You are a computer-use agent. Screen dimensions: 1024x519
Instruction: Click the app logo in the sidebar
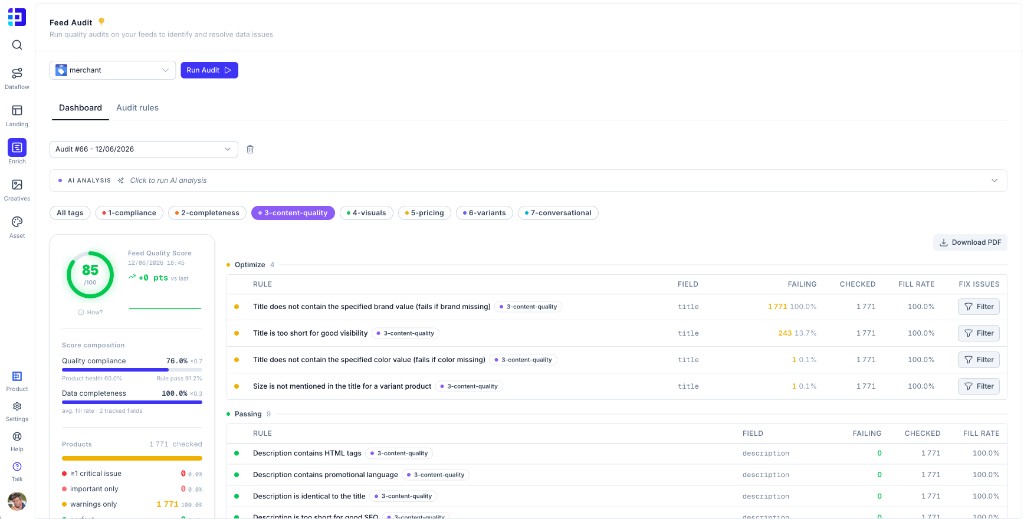tap(17, 17)
